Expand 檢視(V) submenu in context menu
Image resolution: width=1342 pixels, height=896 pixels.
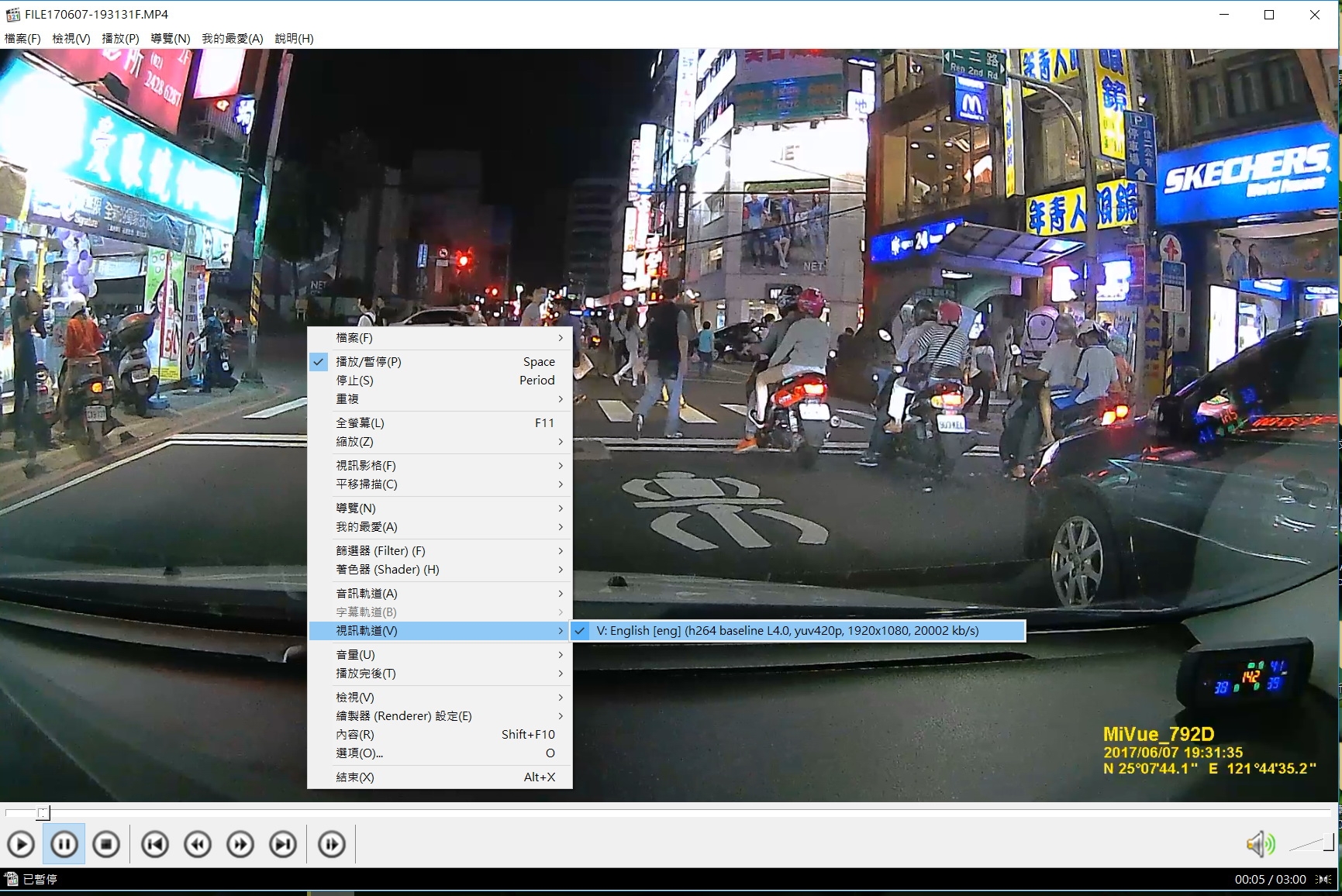(440, 698)
